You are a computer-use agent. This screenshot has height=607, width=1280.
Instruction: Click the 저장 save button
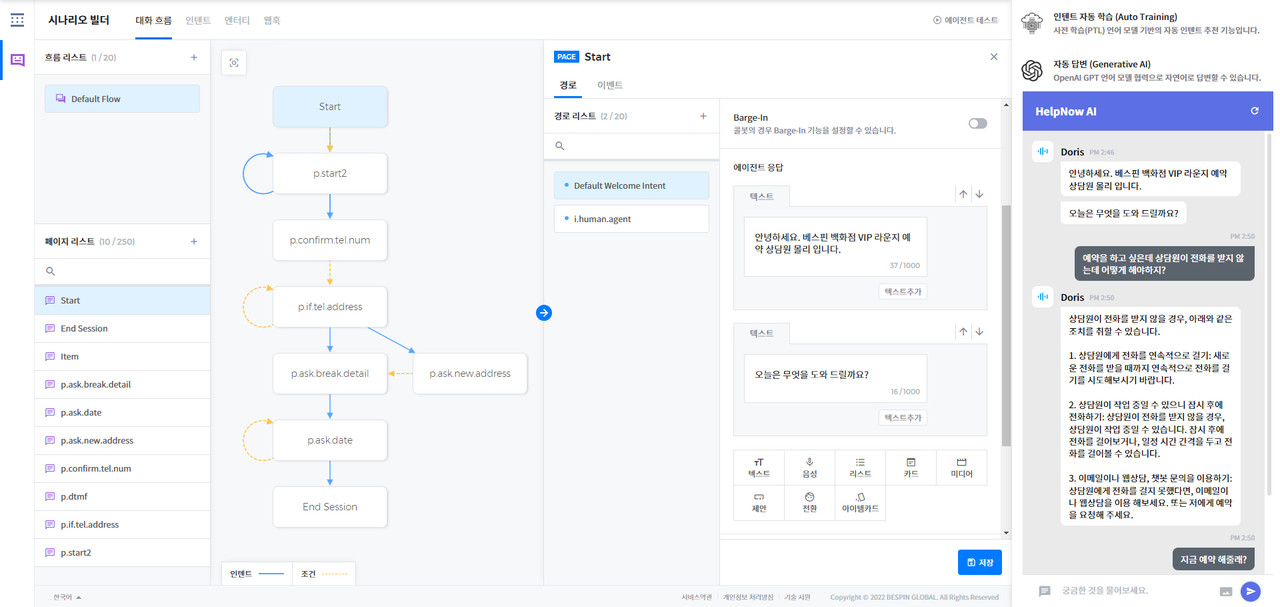click(x=978, y=562)
